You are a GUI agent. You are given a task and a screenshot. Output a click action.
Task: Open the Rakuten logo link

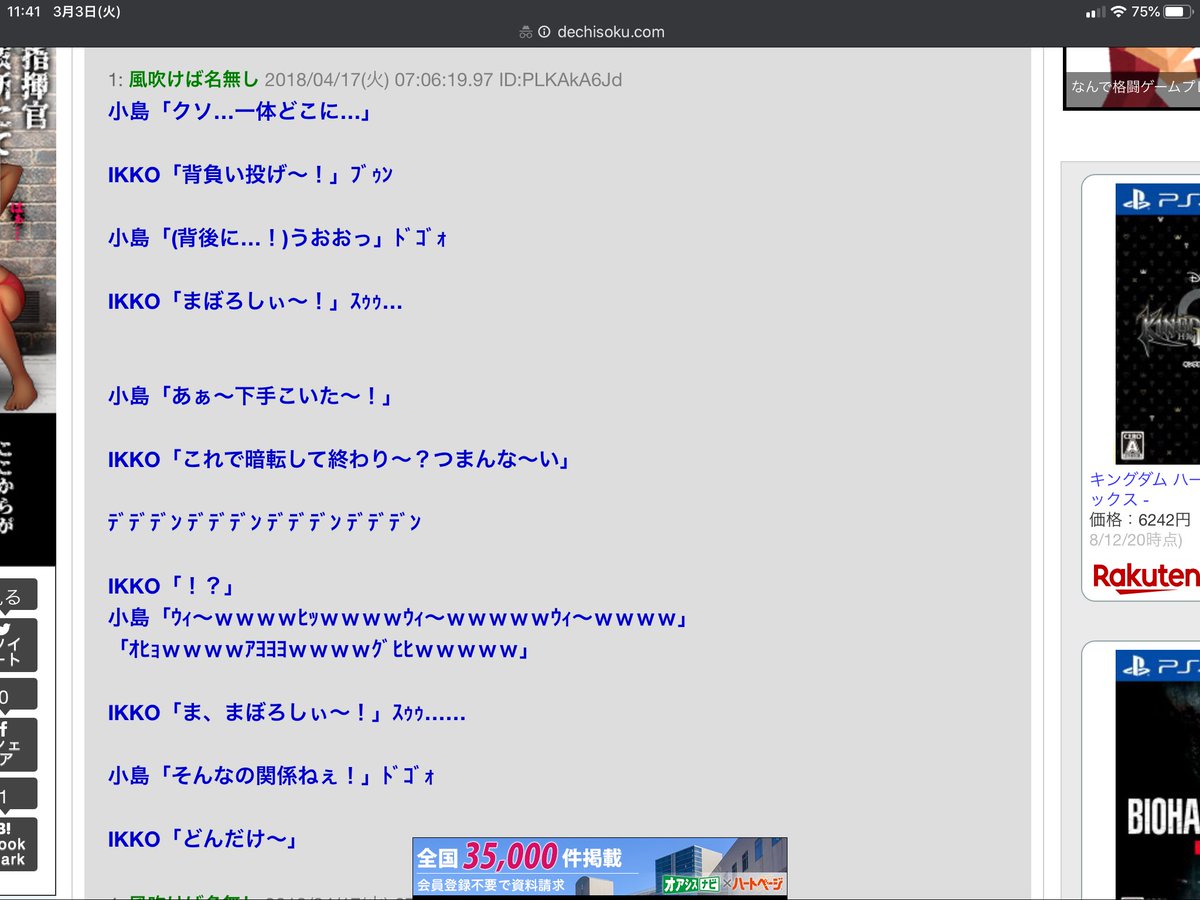click(1145, 577)
